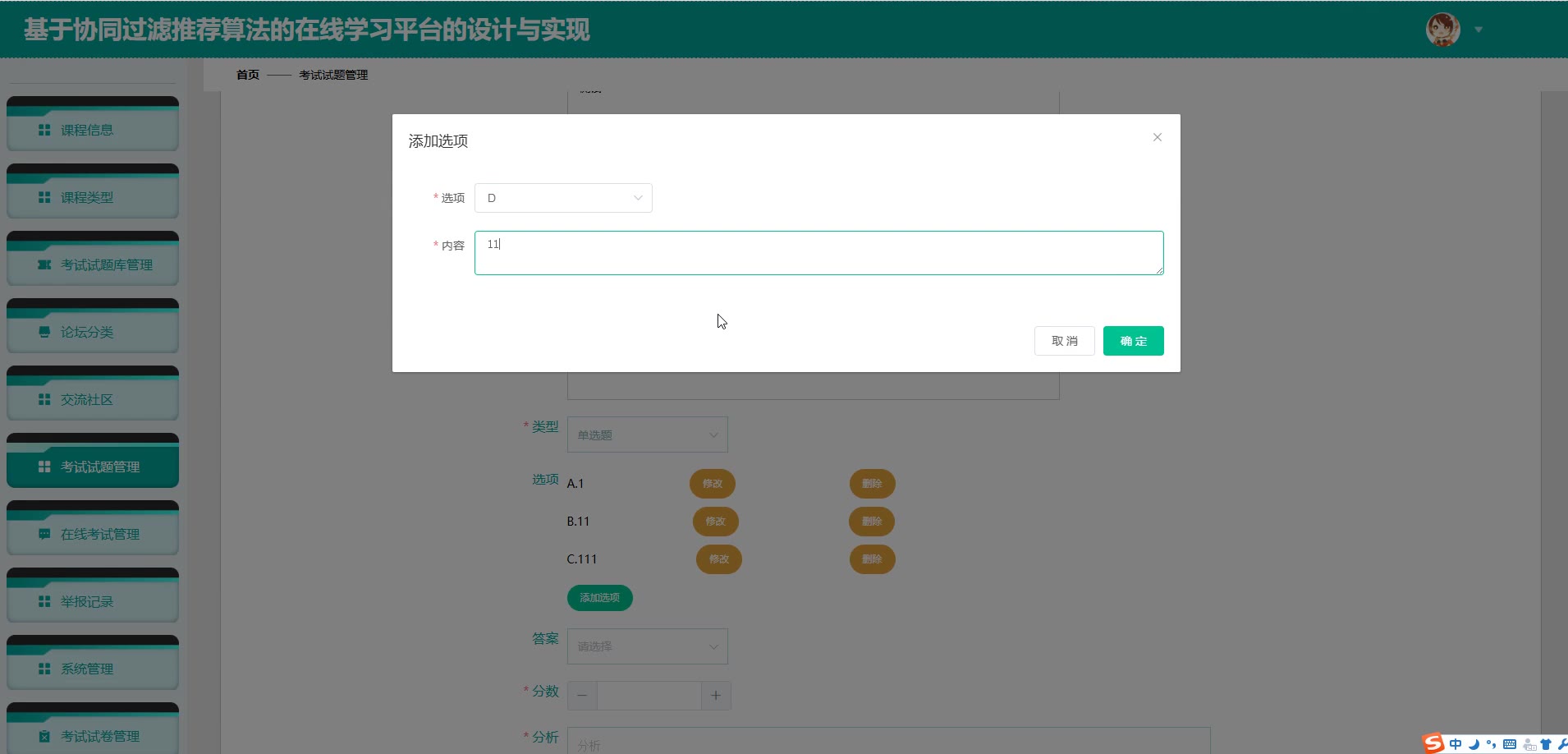Image resolution: width=1568 pixels, height=754 pixels.
Task: Expand the arrow beside user avatar
Action: tap(1479, 30)
